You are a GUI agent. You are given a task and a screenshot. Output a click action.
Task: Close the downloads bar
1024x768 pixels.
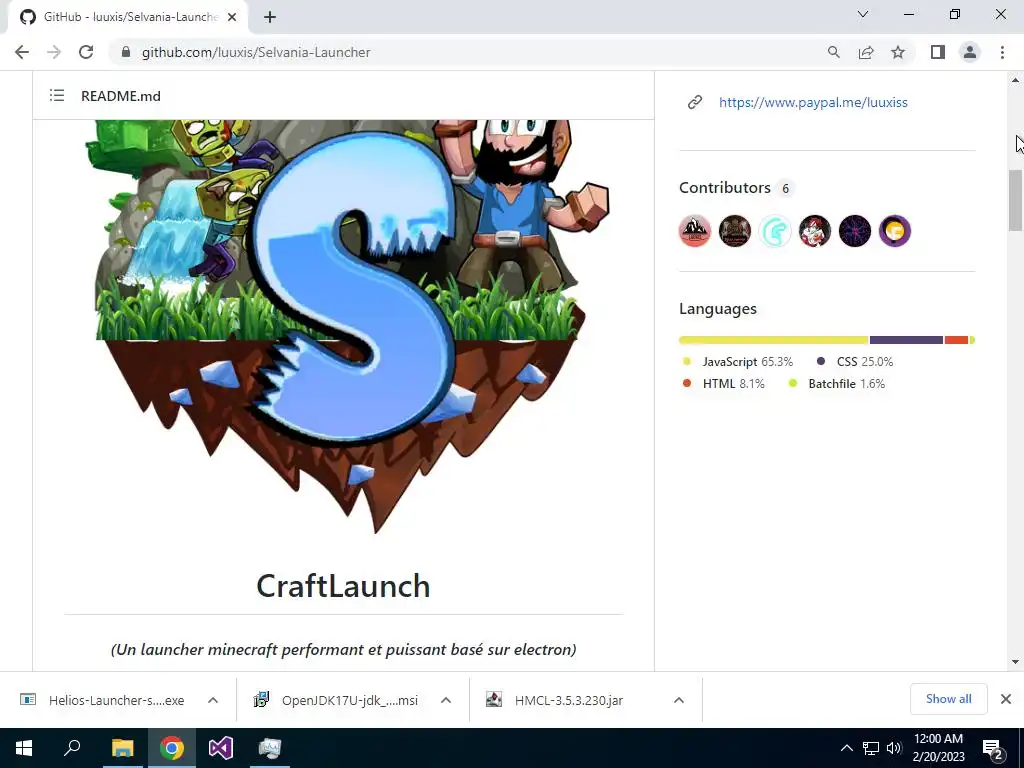[x=1006, y=699]
